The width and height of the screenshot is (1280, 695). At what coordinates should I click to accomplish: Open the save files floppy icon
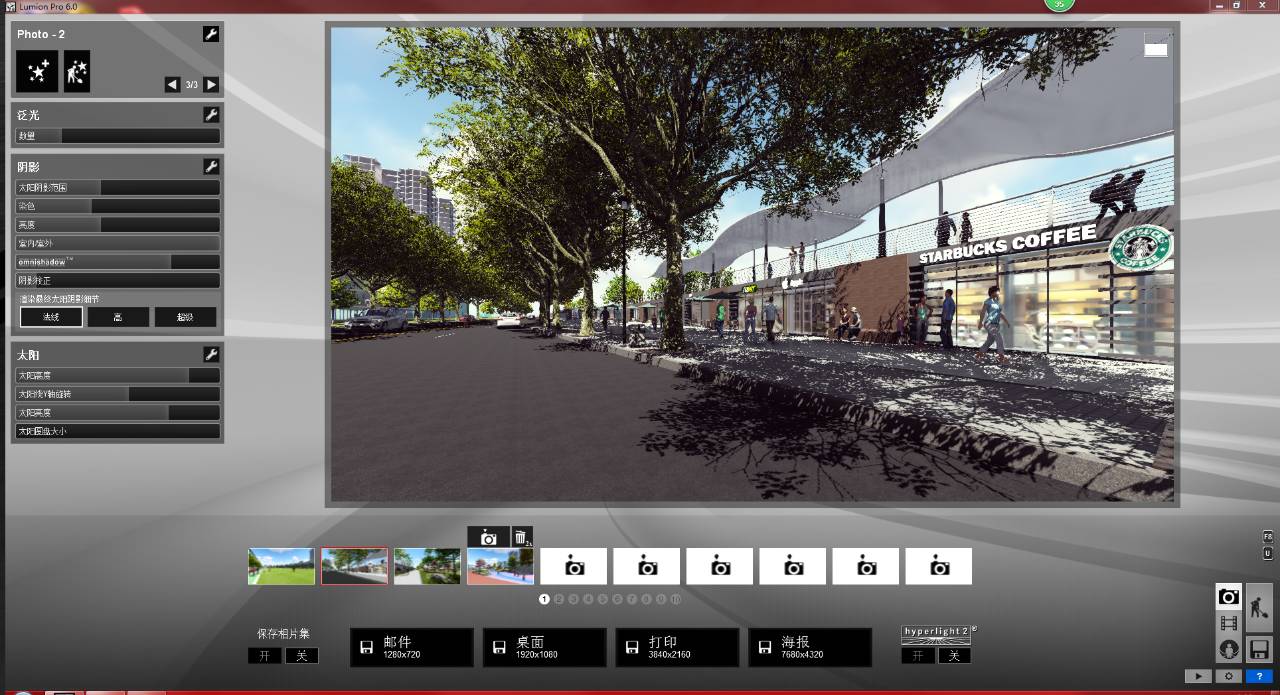1259,649
